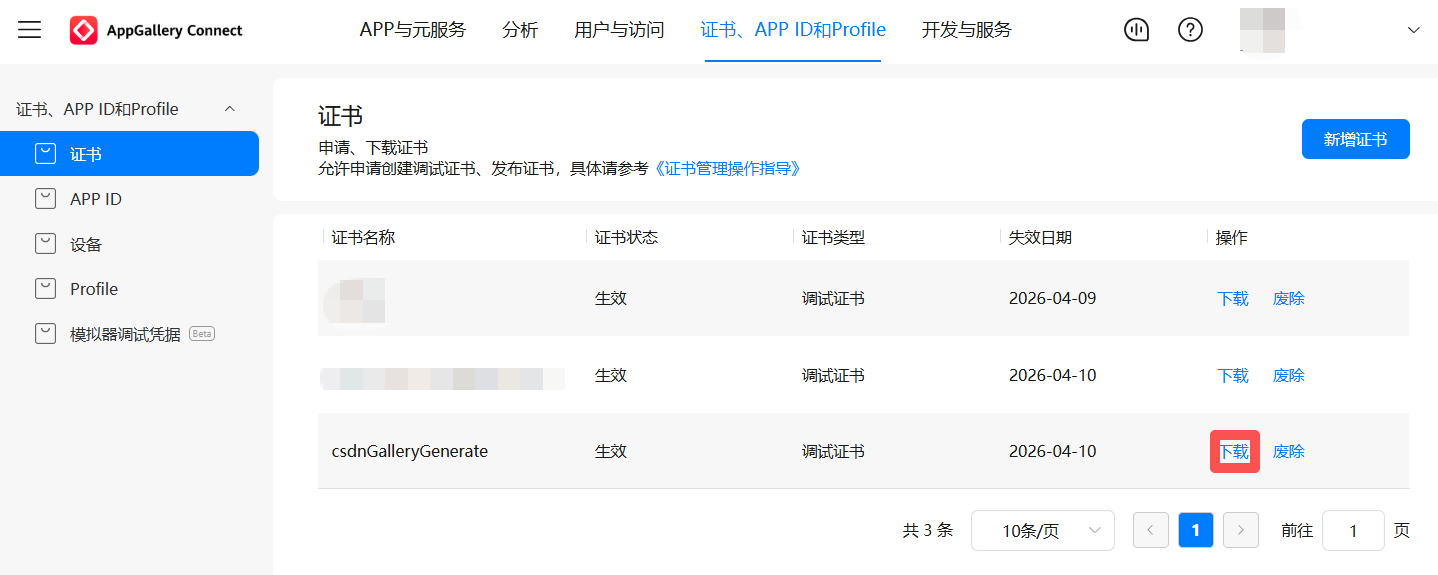Click the 证书状态 column header

[627, 237]
